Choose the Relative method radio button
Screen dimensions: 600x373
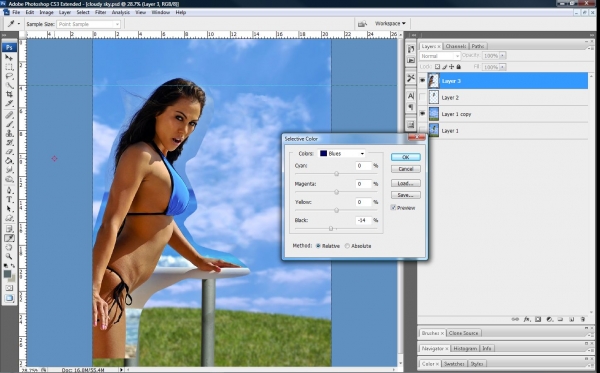318,246
